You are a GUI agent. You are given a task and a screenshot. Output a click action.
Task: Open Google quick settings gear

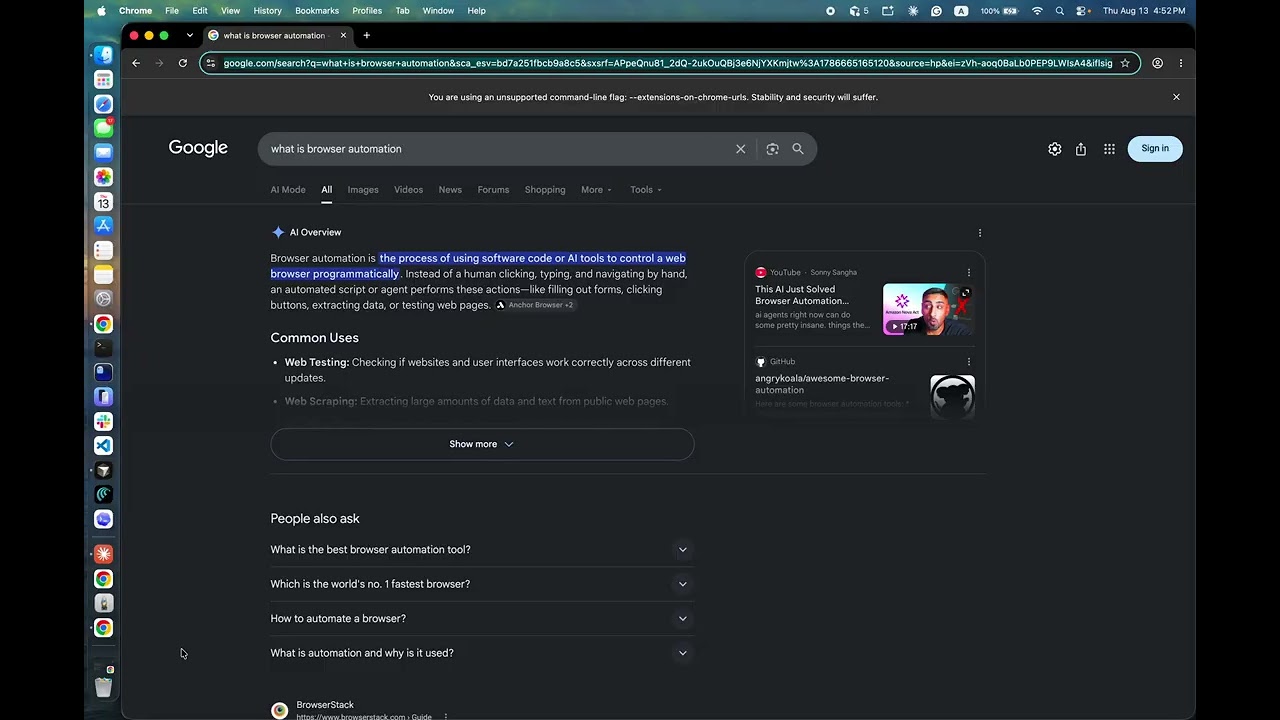tap(1054, 149)
